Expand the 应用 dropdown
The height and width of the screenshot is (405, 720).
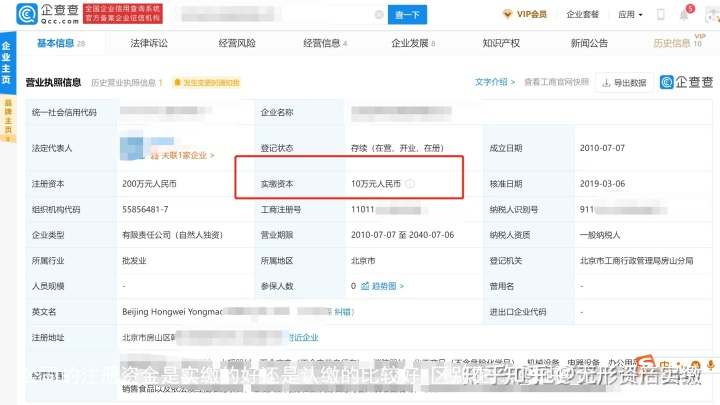[630, 14]
